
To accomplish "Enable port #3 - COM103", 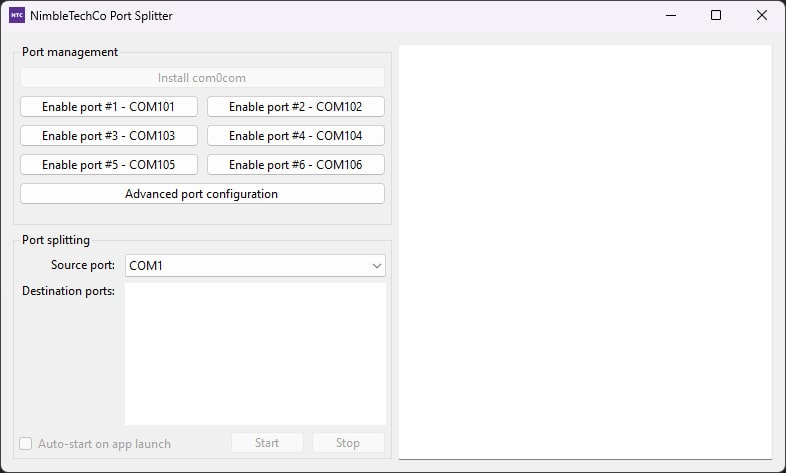I will (x=109, y=136).
